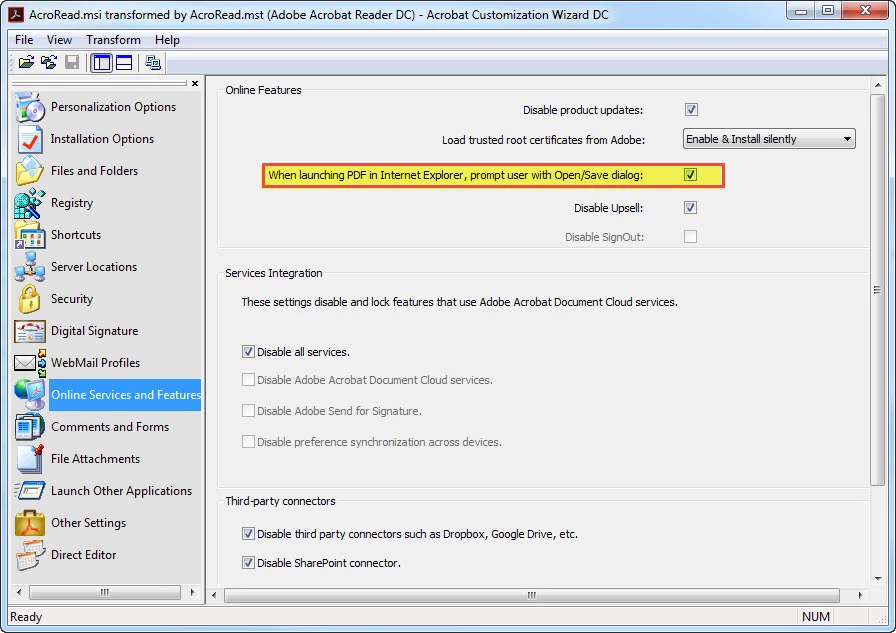This screenshot has height=633, width=896.
Task: Click the Comments and Forms icon
Action: click(30, 427)
